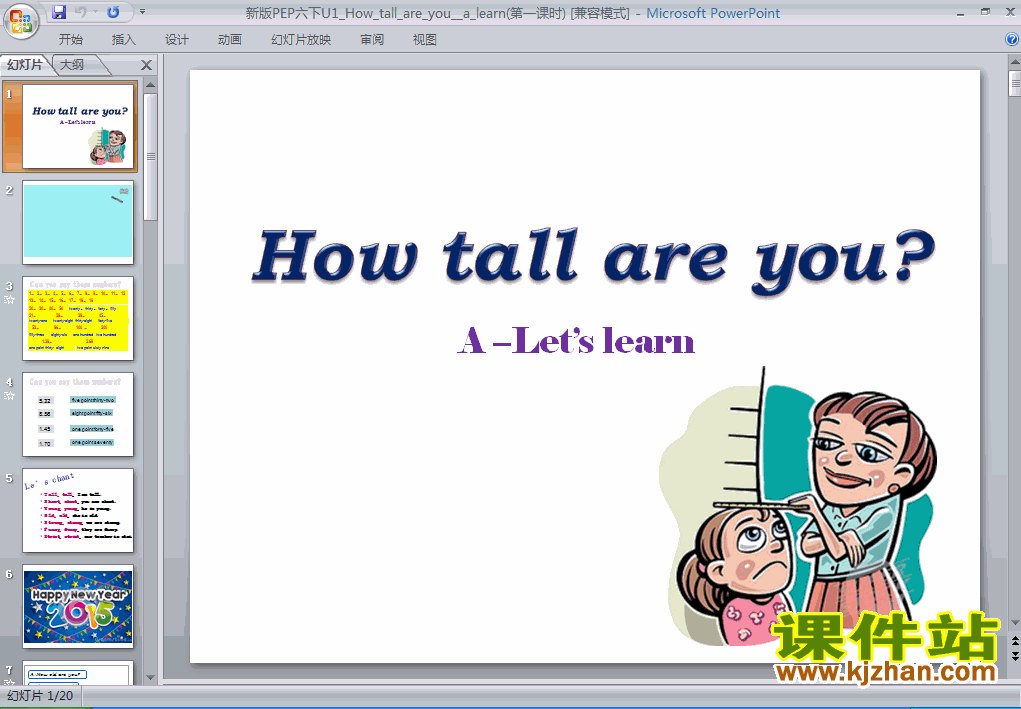Click slide number 5 label in pane
This screenshot has height=709, width=1021.
tap(9, 478)
